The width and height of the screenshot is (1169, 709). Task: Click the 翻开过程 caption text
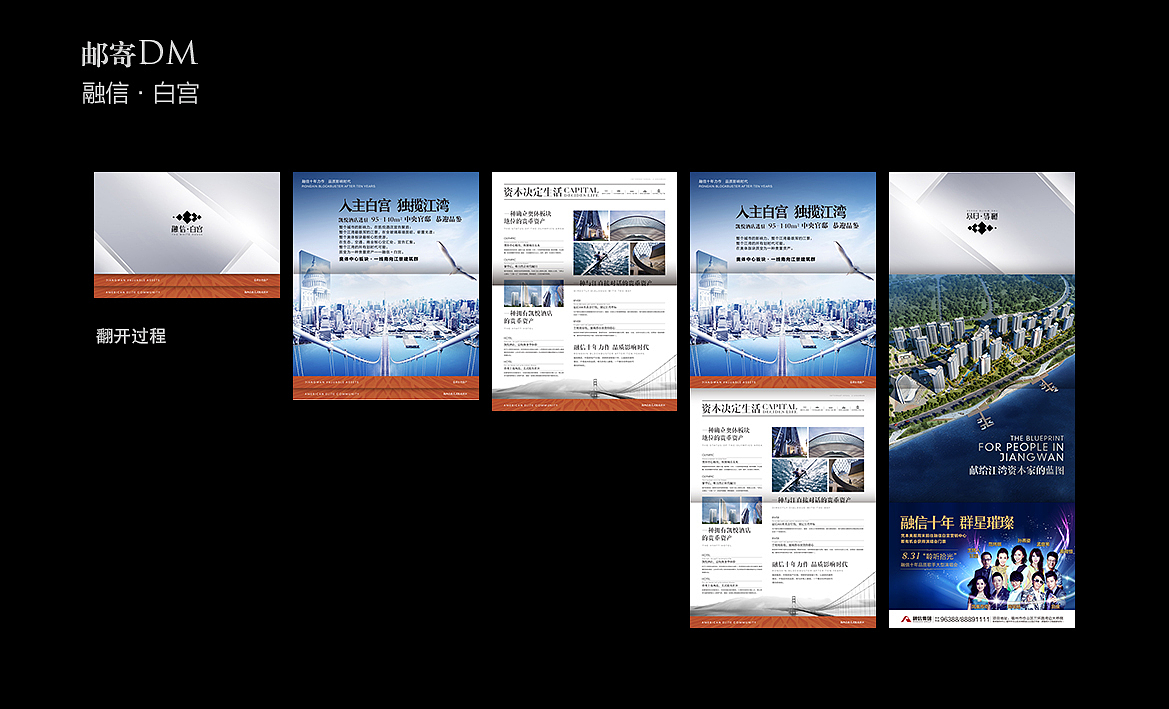coord(130,336)
